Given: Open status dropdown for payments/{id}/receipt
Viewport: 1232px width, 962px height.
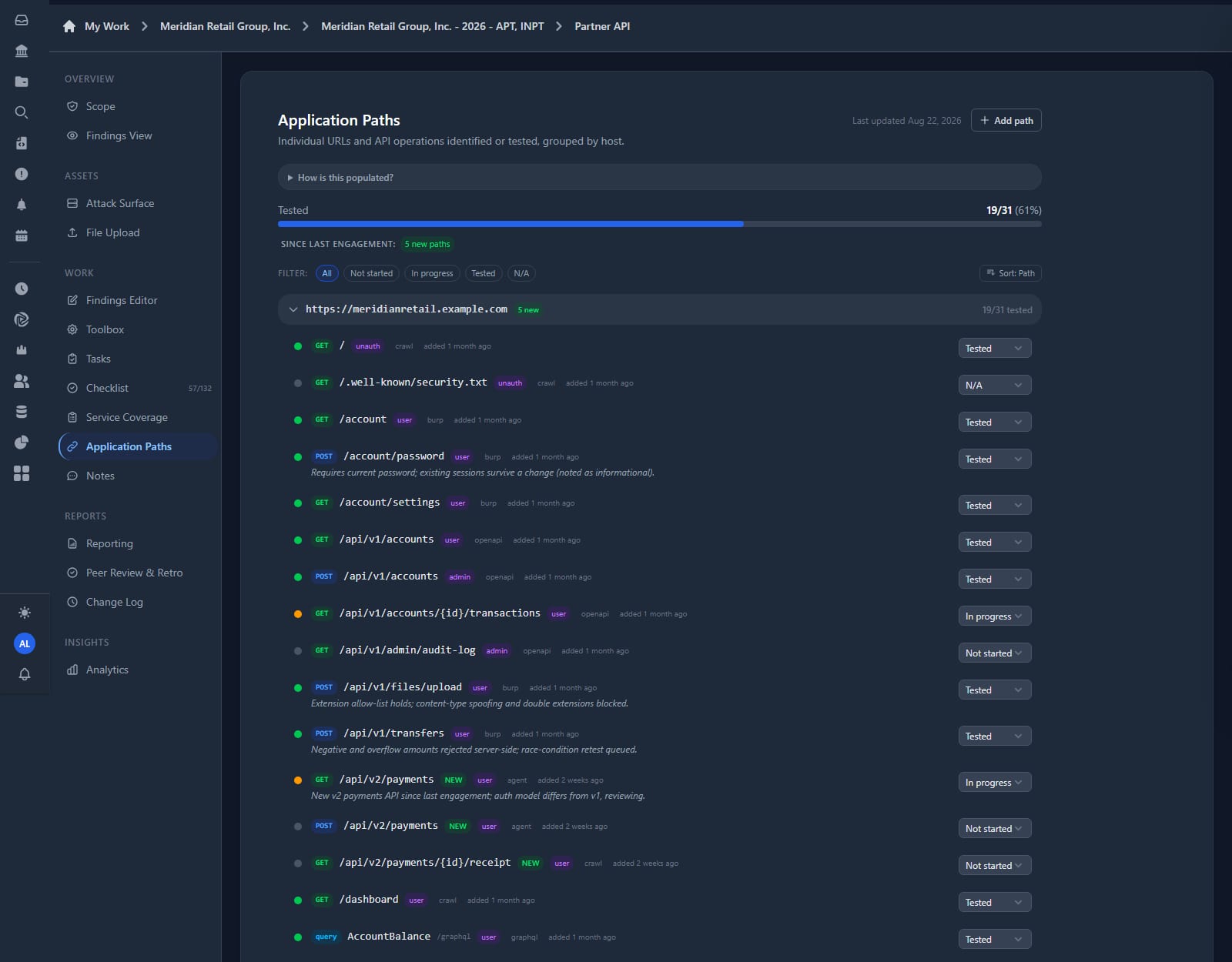Looking at the screenshot, I should 994,865.
